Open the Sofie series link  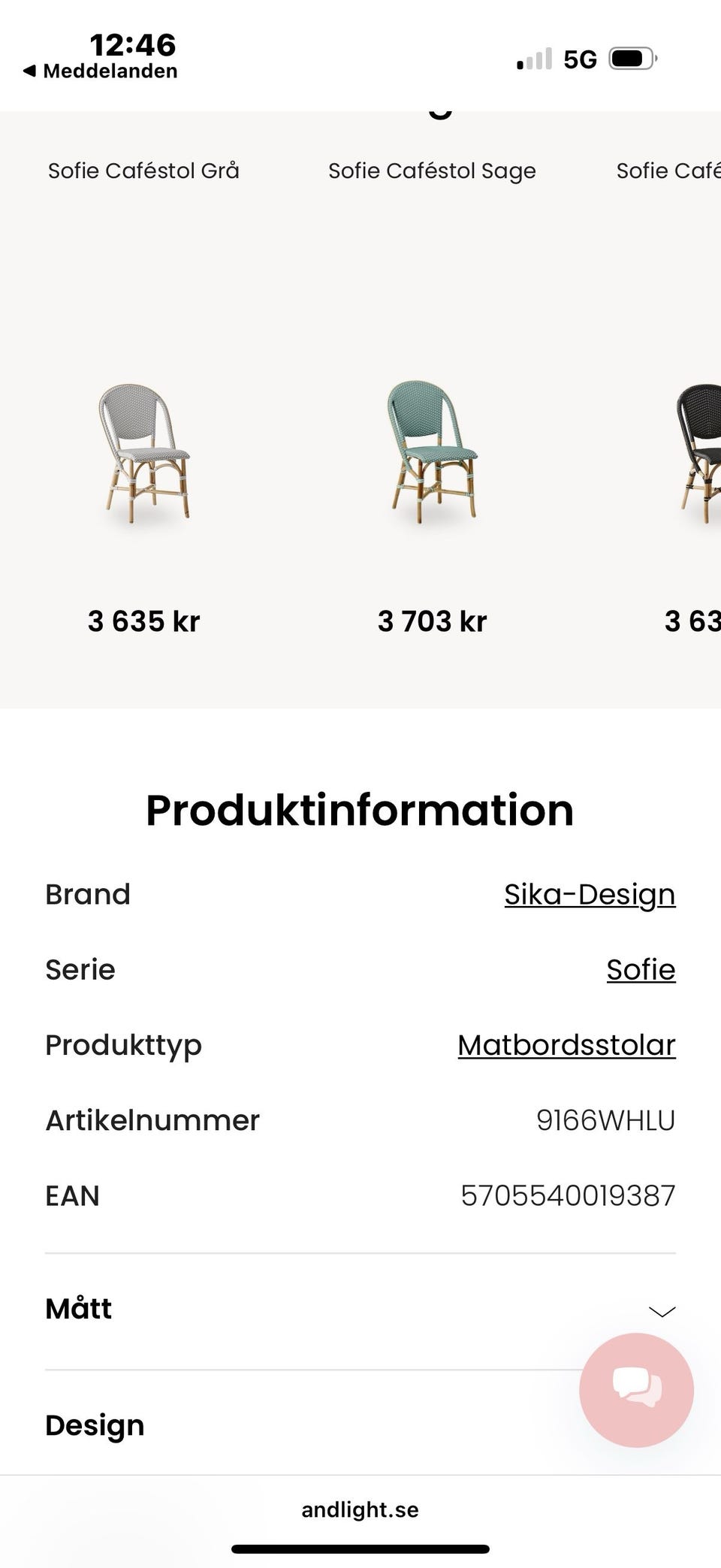(641, 970)
